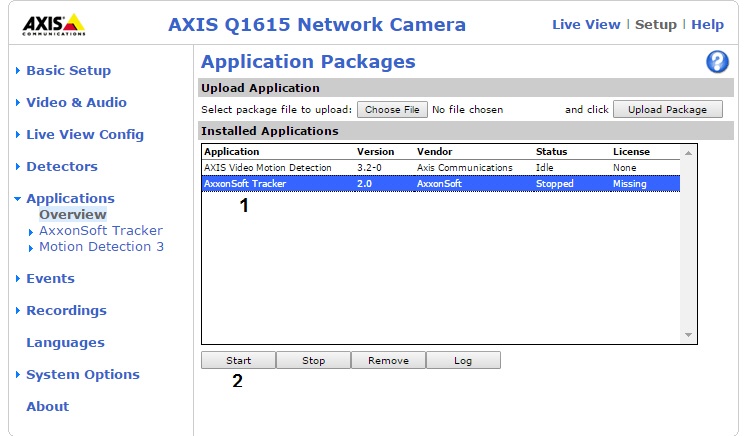
Task: Expand System Options menu
Action: coord(82,375)
